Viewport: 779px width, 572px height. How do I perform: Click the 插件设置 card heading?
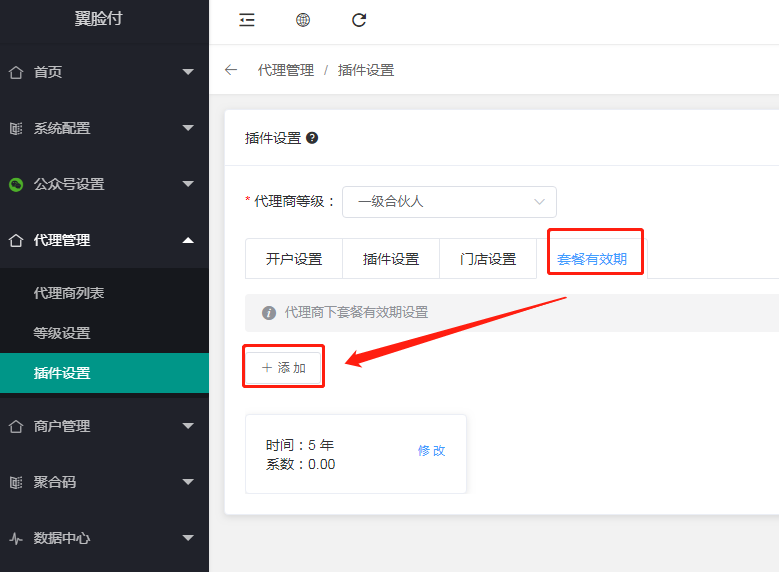(x=273, y=138)
